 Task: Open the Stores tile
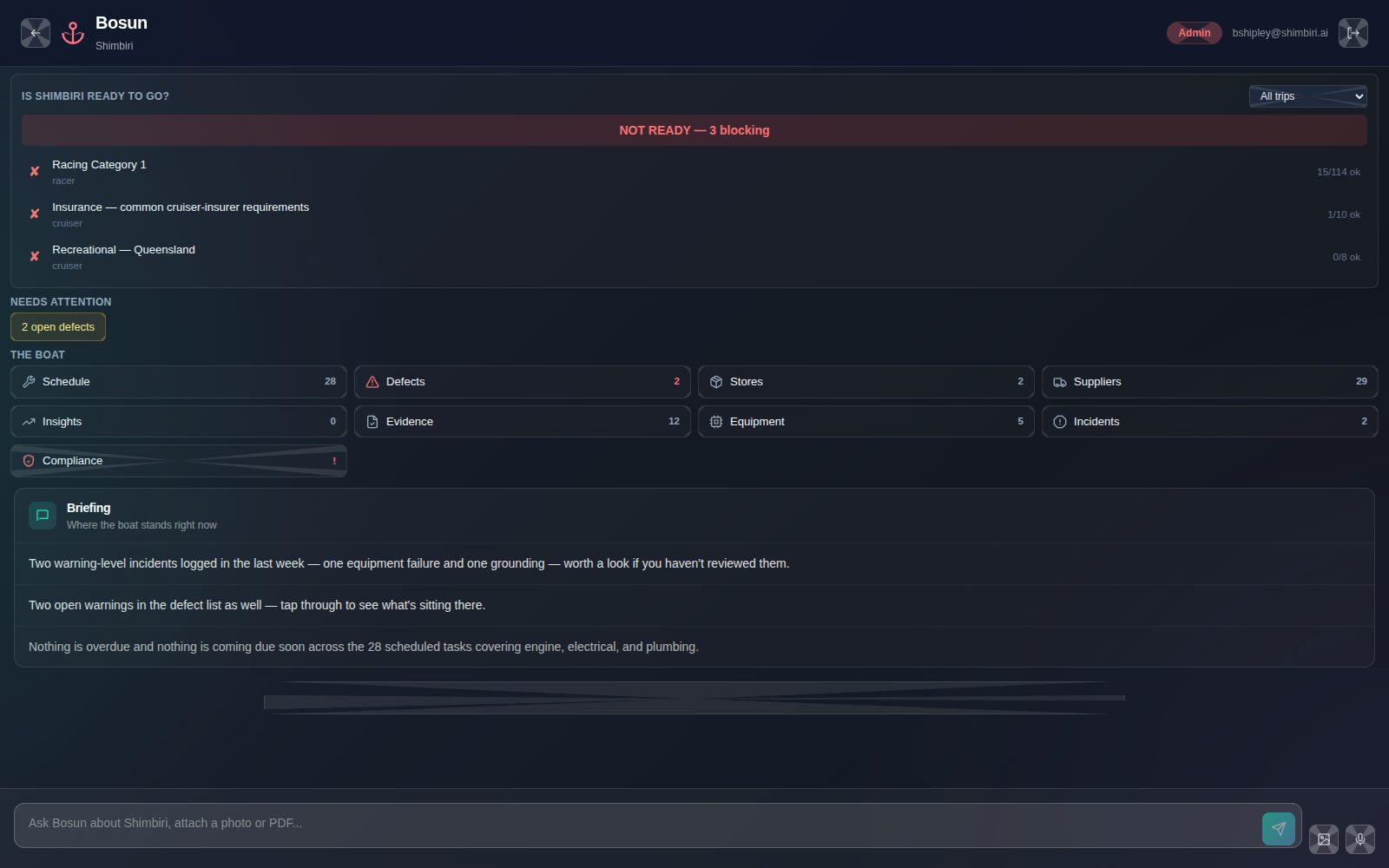[866, 382]
